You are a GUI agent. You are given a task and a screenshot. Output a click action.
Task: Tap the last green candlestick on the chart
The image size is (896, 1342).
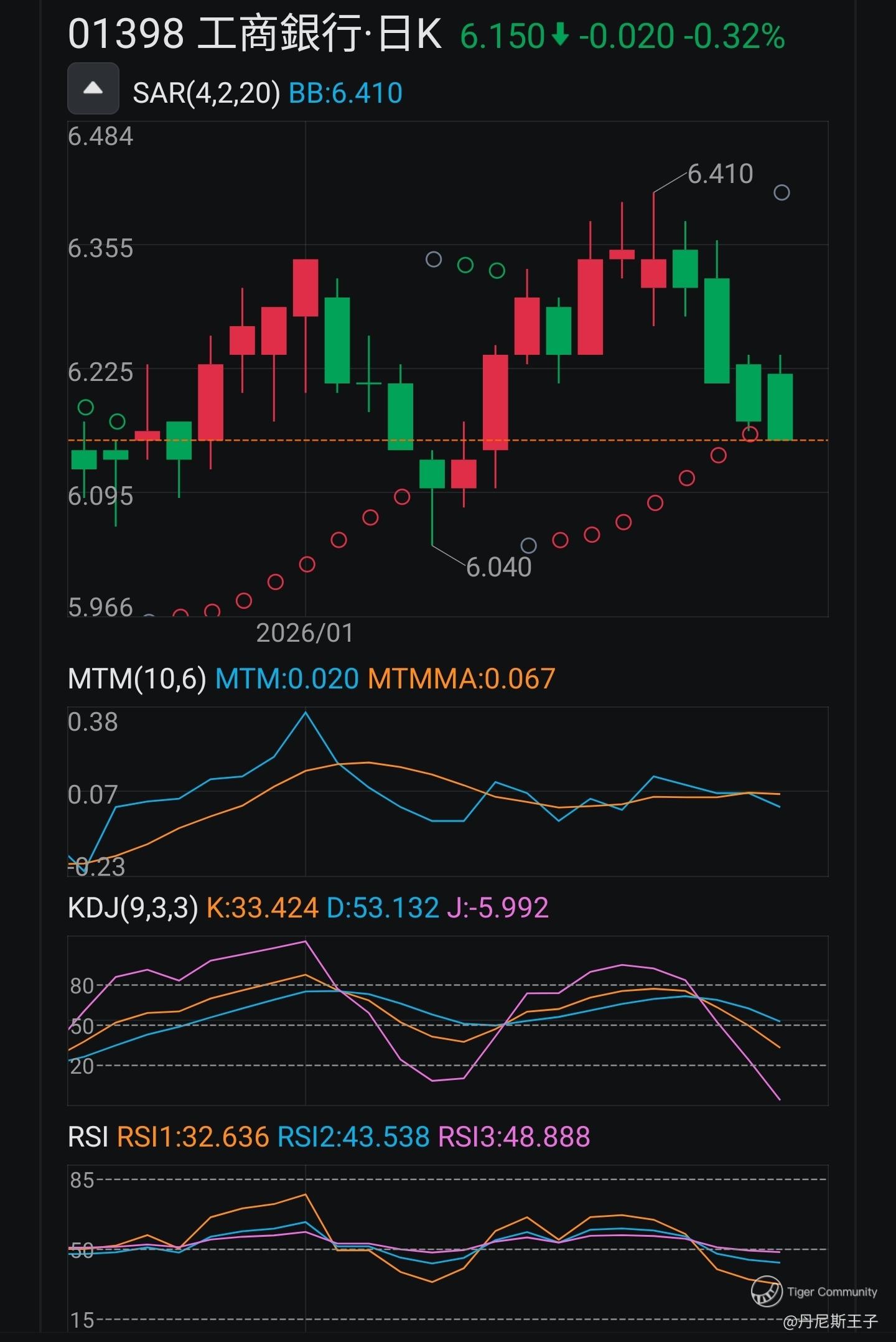[x=780, y=406]
